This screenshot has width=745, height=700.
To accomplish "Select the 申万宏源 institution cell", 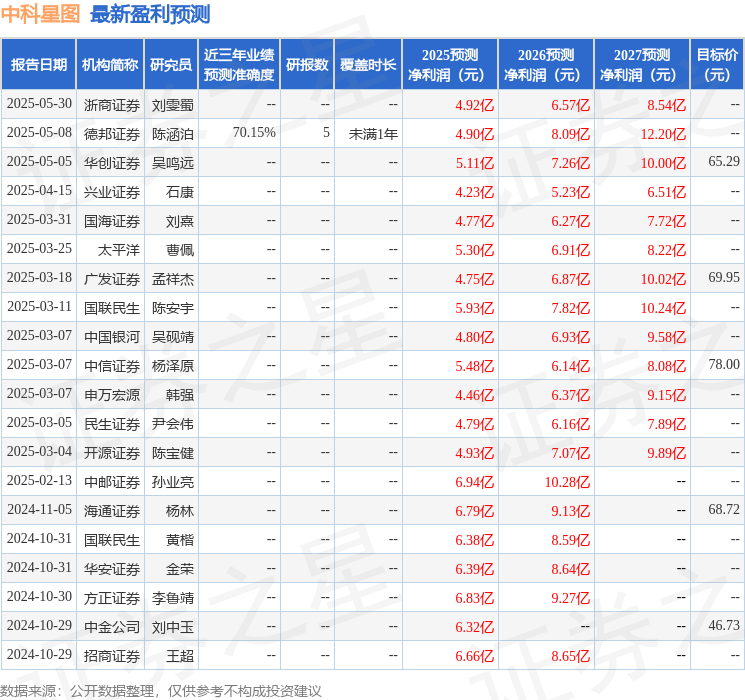I will click(x=112, y=395).
